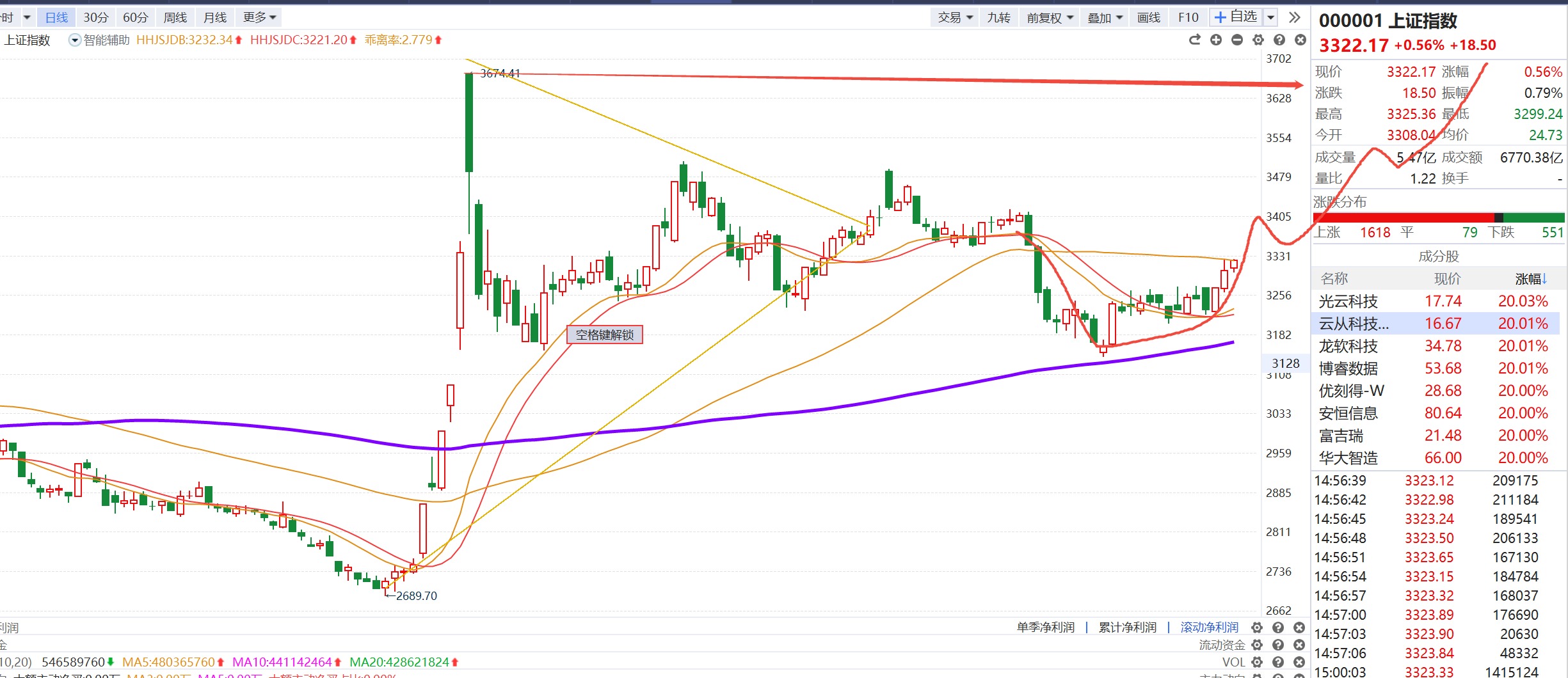This screenshot has height=678, width=1568.
Task: Open main chart indicator settings gear
Action: point(1258,40)
